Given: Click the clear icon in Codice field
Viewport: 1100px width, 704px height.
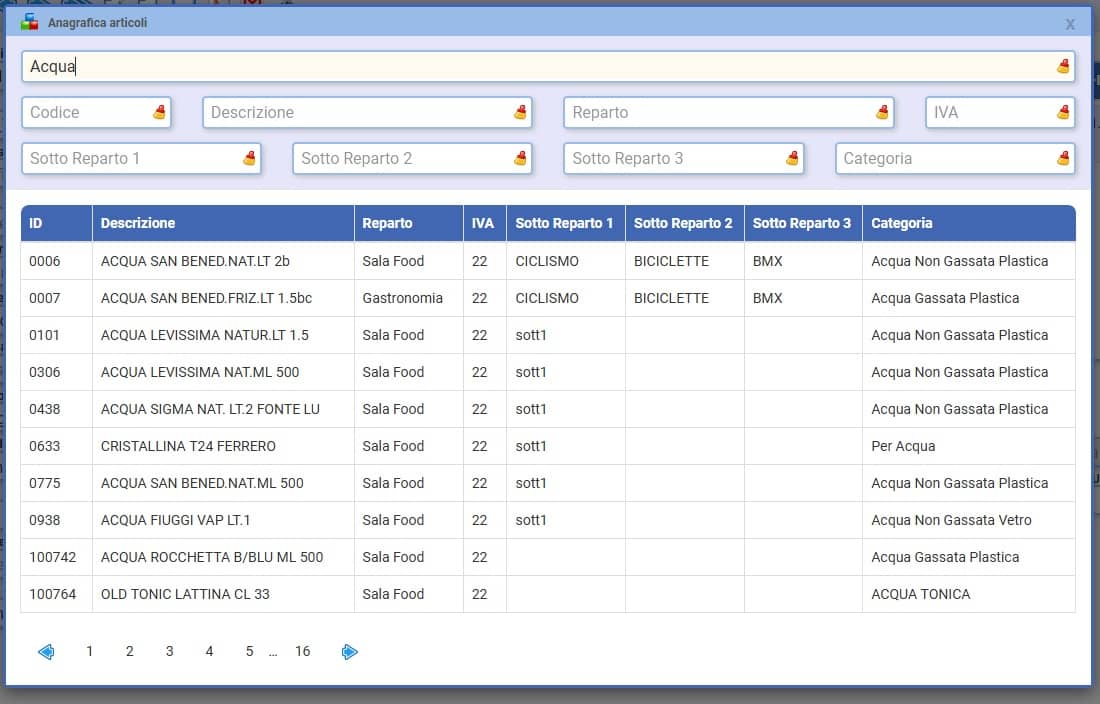Looking at the screenshot, I should [159, 112].
